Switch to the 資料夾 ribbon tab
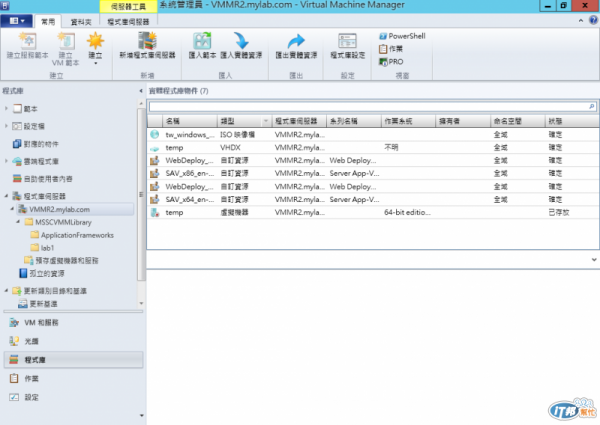The image size is (600, 425). click(81, 22)
